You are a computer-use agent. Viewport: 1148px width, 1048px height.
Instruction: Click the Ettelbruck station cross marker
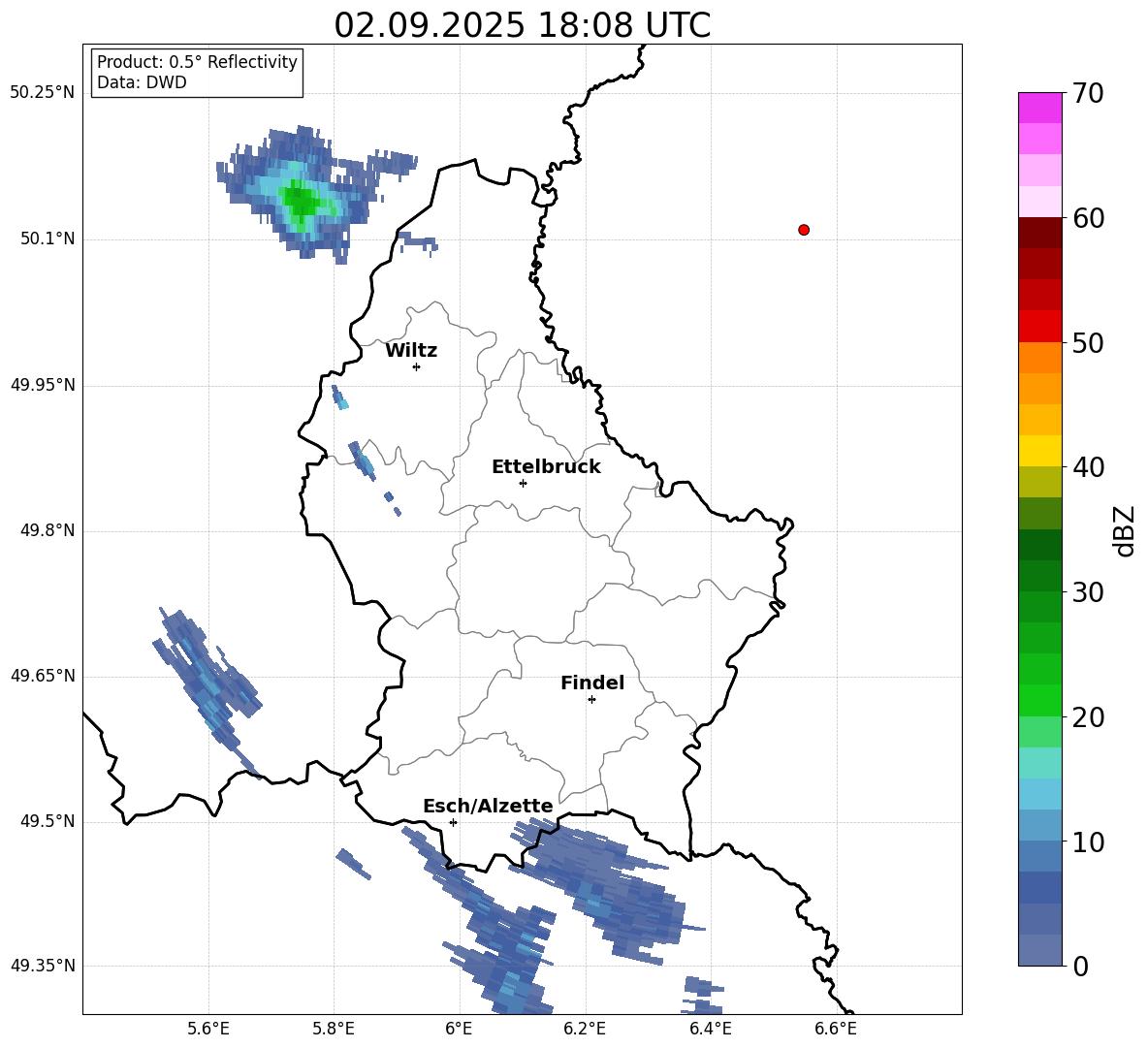[x=523, y=483]
